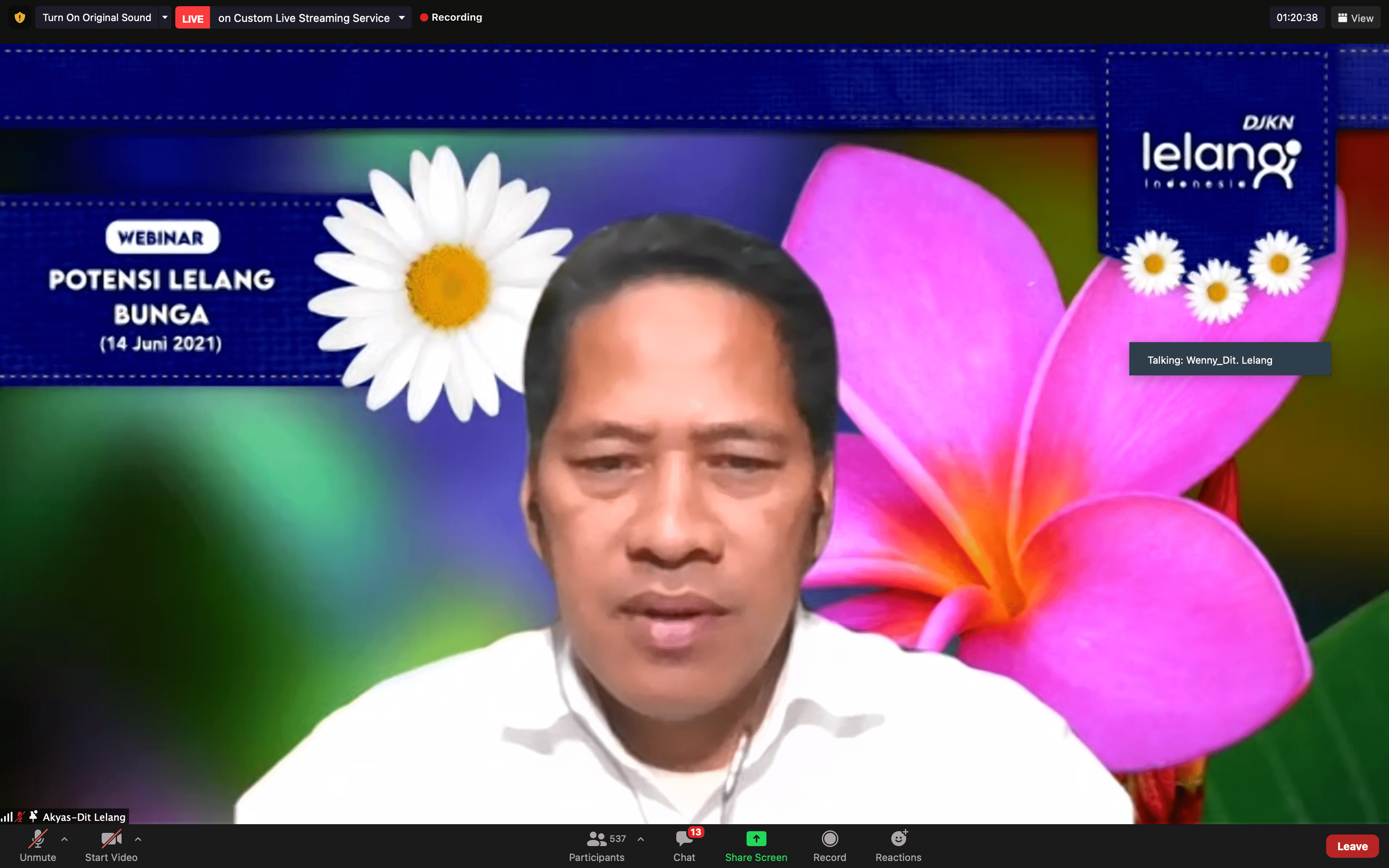Screen dimensions: 1389x868
Task: Click the Record icon
Action: tap(829, 839)
